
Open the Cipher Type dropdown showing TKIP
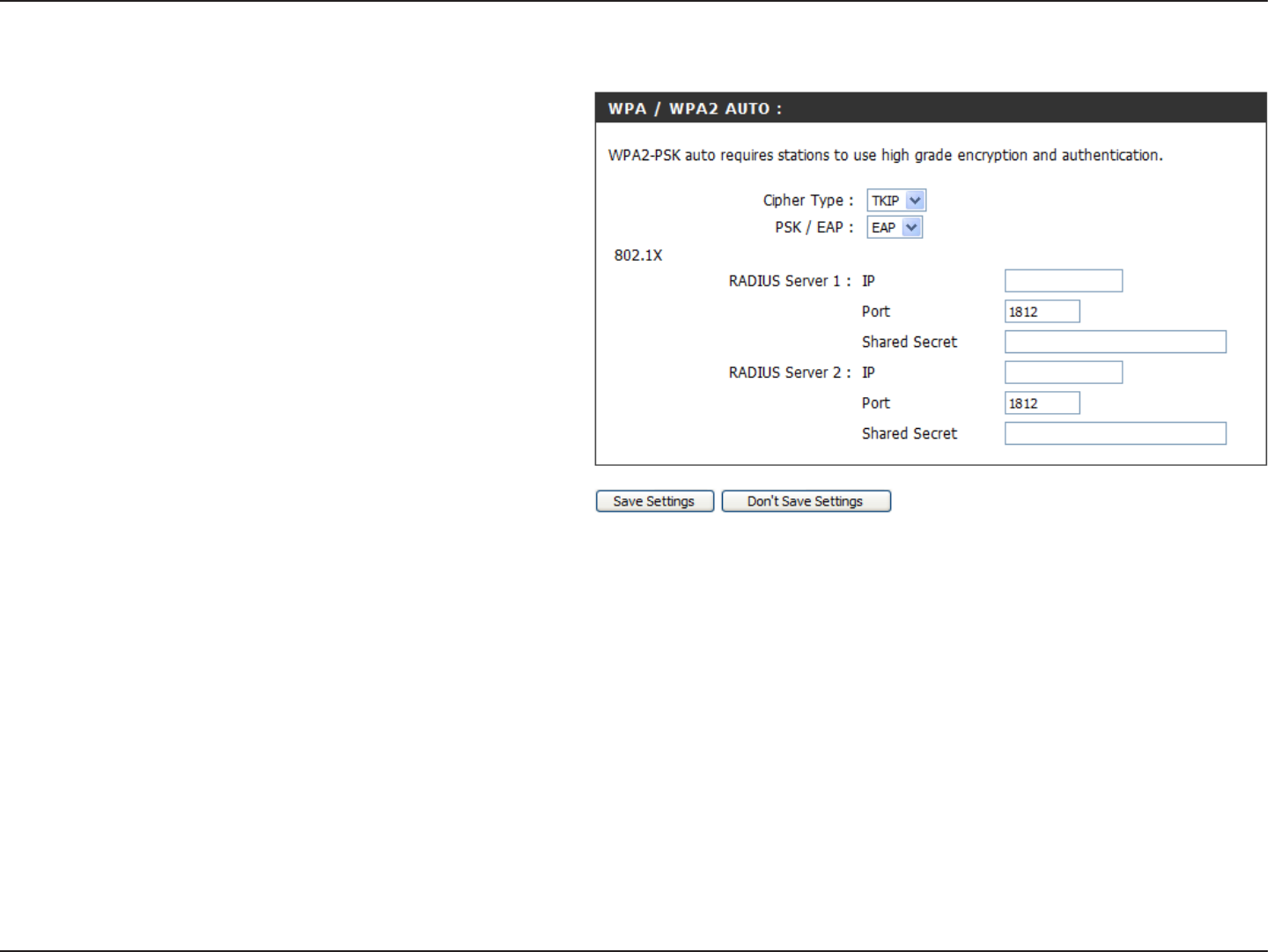[896, 201]
